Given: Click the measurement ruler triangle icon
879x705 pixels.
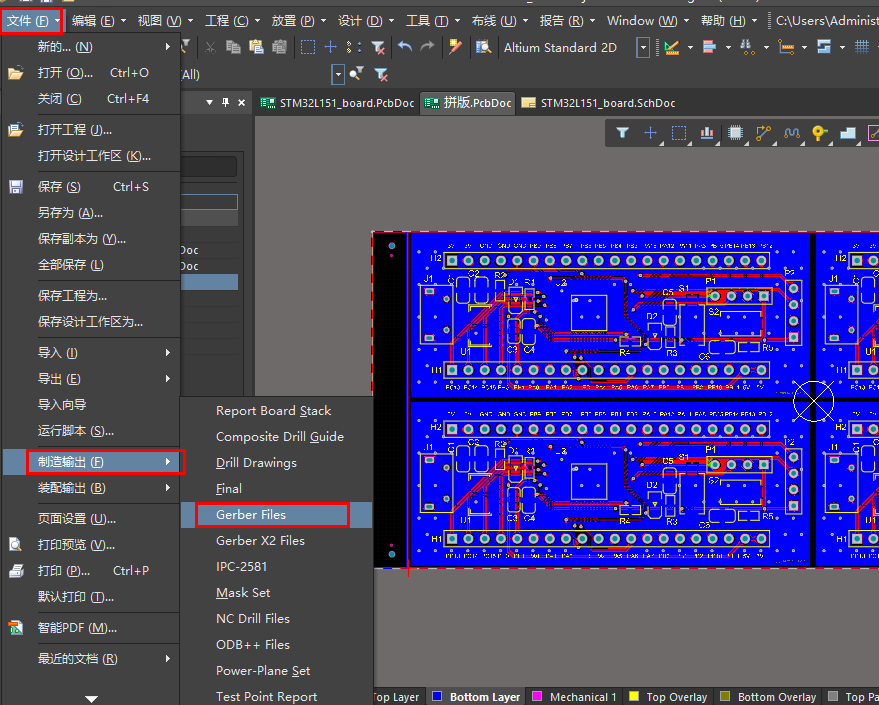Looking at the screenshot, I should (x=672, y=48).
